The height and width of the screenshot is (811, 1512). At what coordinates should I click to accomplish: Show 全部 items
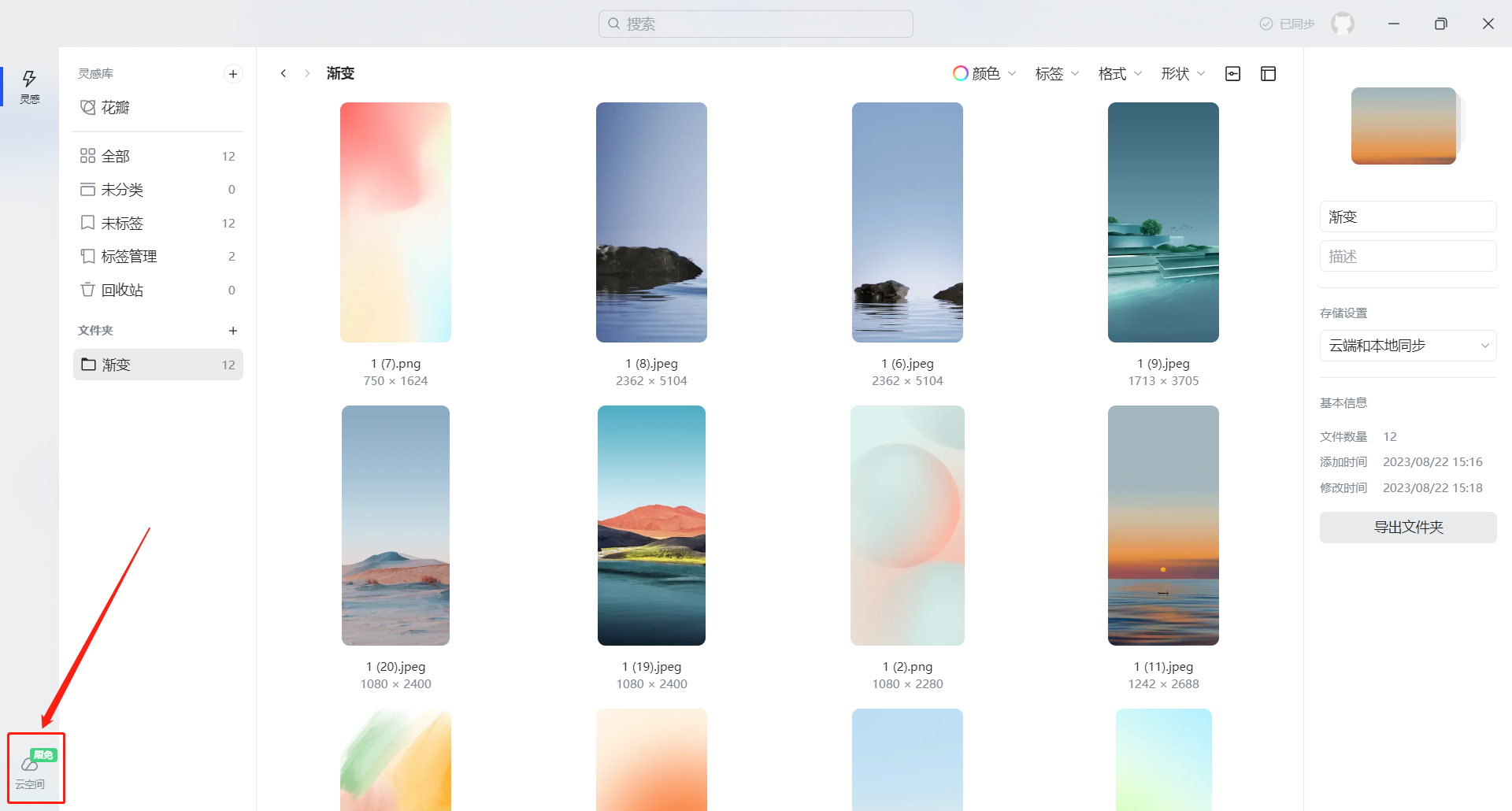pyautogui.click(x=157, y=156)
